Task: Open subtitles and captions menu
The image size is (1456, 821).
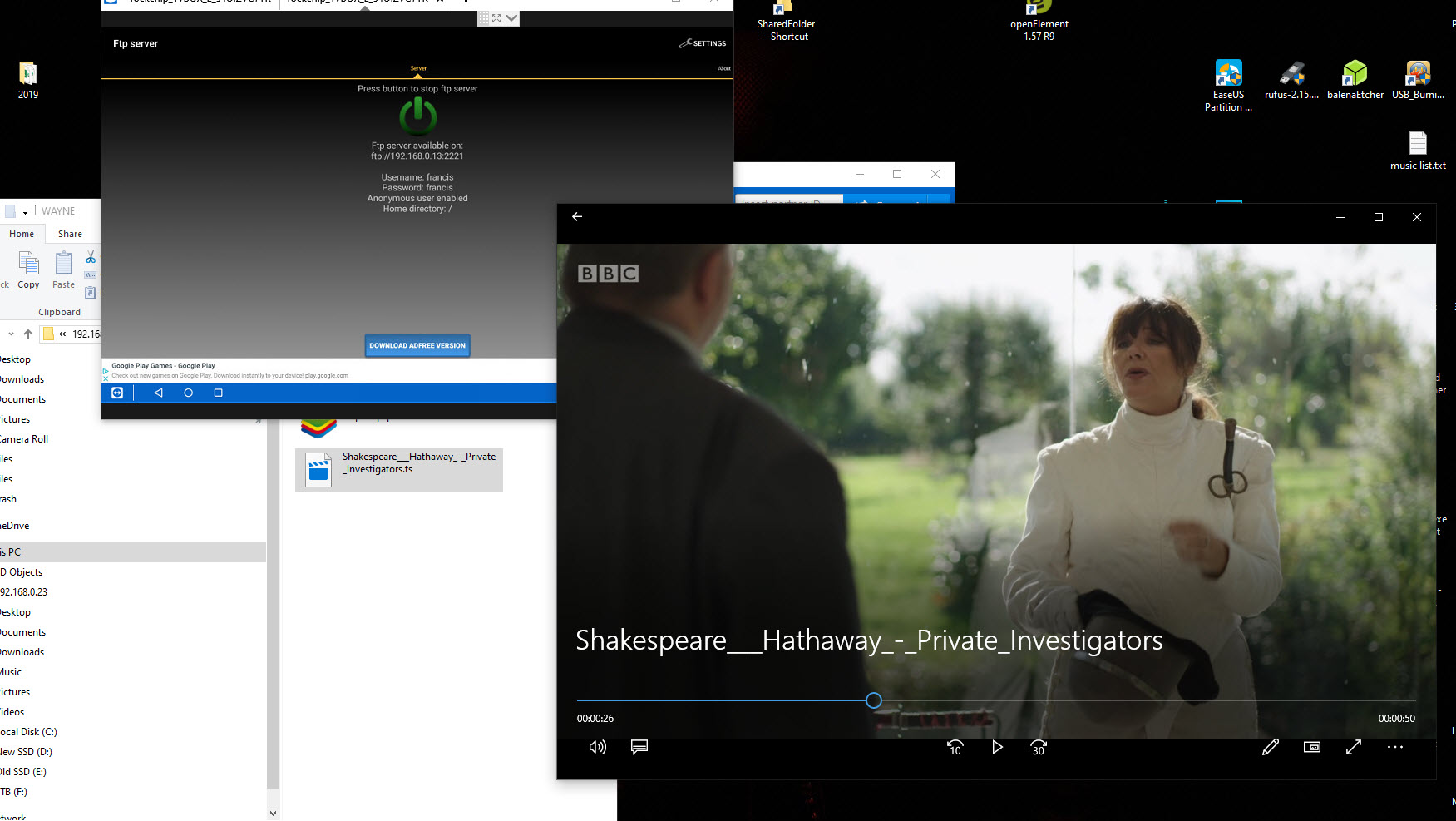Action: tap(639, 747)
